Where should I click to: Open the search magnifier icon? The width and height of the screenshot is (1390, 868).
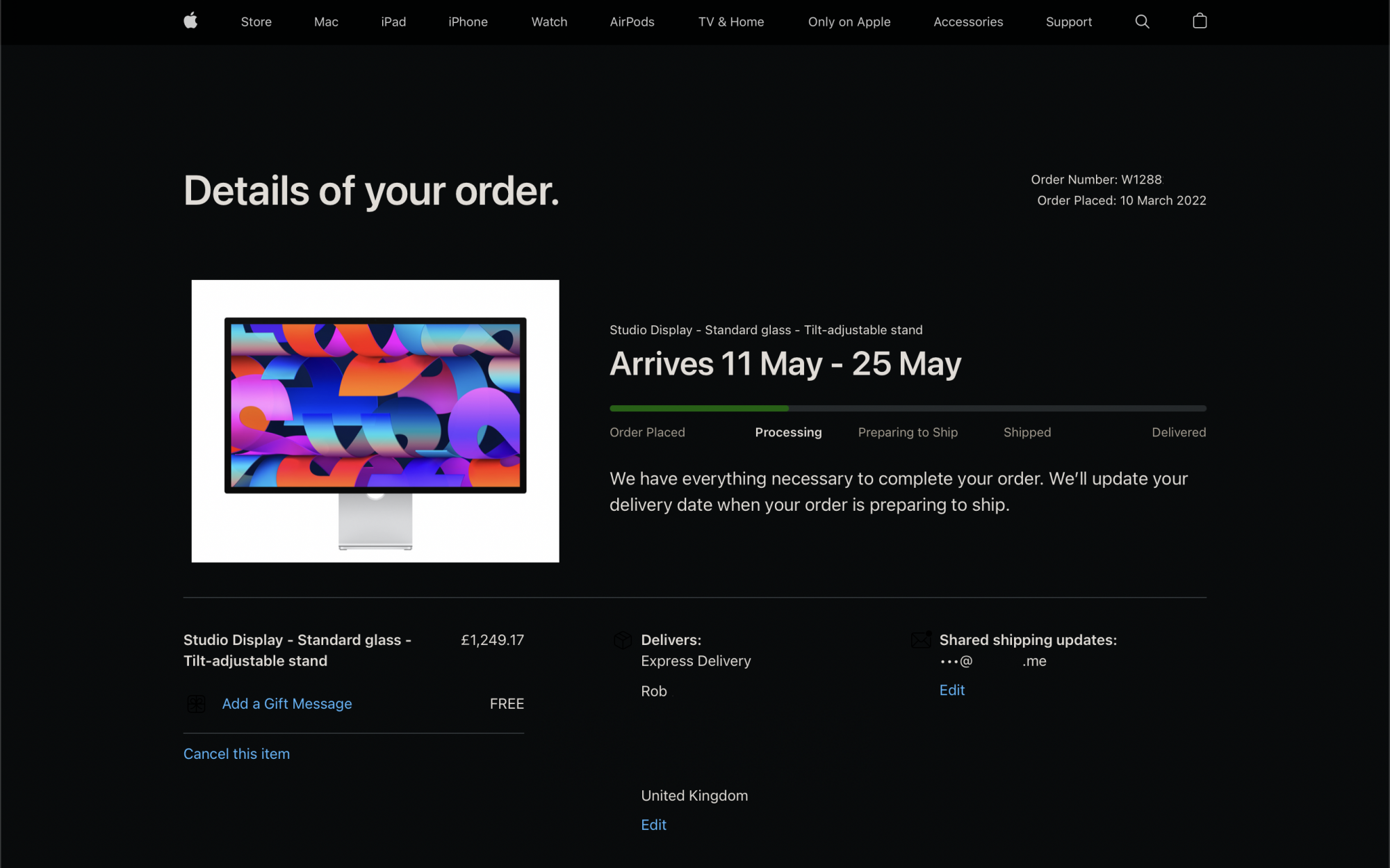click(1142, 22)
